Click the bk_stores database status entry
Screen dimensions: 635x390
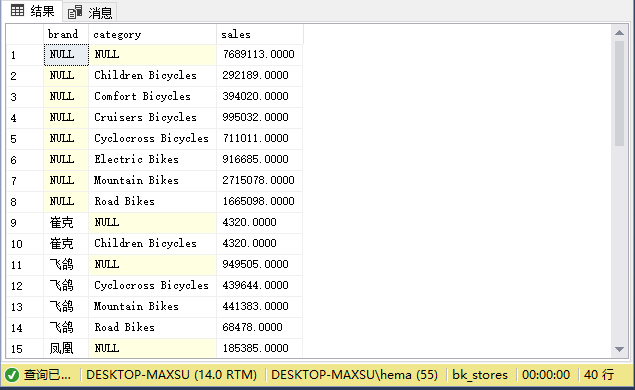pos(480,375)
